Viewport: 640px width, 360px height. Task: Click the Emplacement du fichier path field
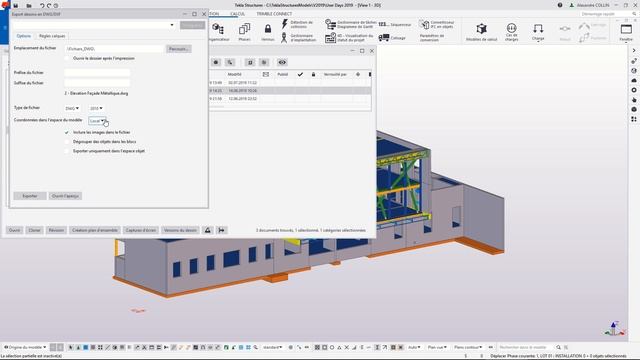tap(114, 49)
